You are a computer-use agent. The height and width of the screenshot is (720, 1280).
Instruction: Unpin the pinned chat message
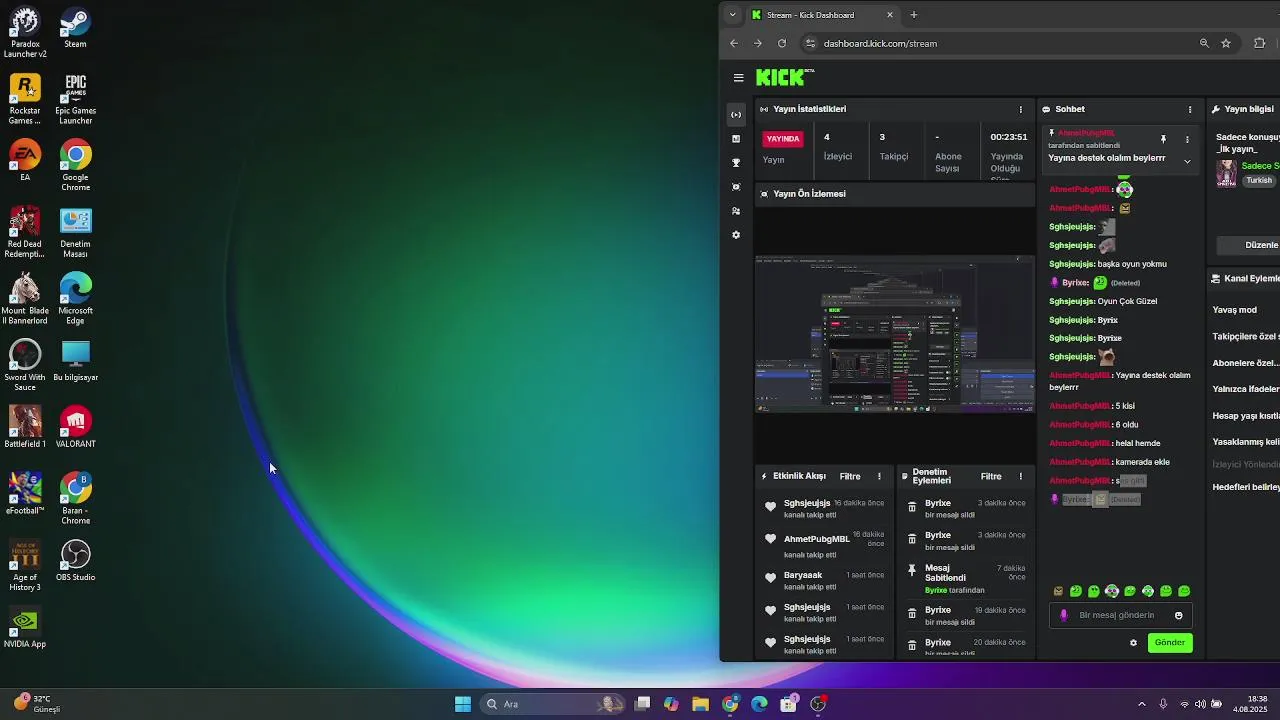click(1163, 139)
